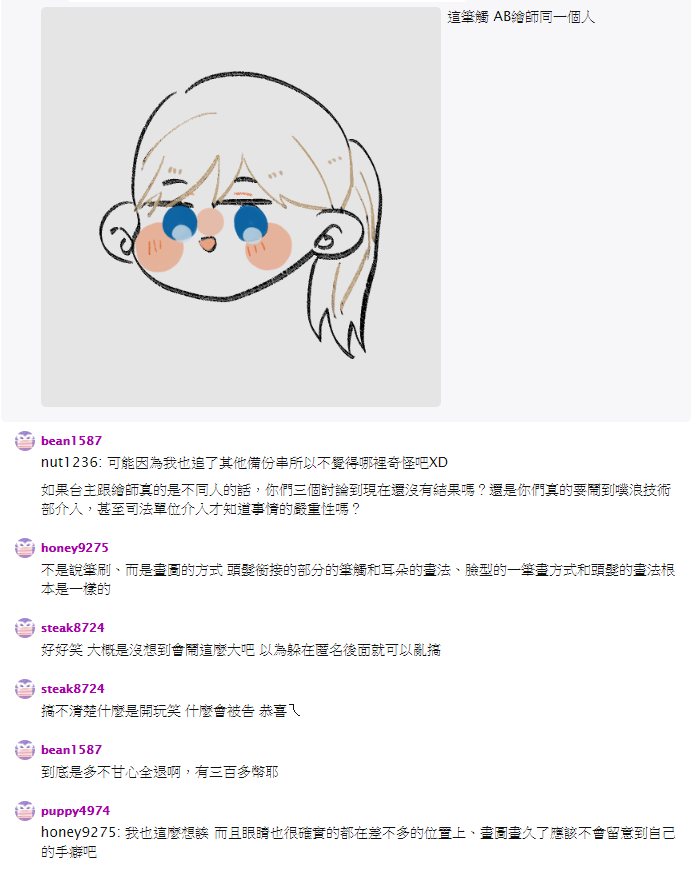Click puppy4974's profile avatar icon
The width and height of the screenshot is (694, 874).
coord(25,811)
